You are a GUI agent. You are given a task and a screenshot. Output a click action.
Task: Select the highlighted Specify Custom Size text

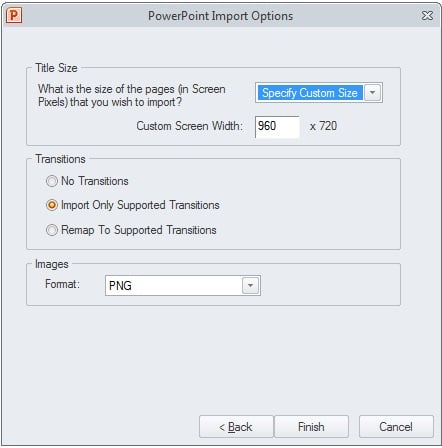[x=310, y=93]
